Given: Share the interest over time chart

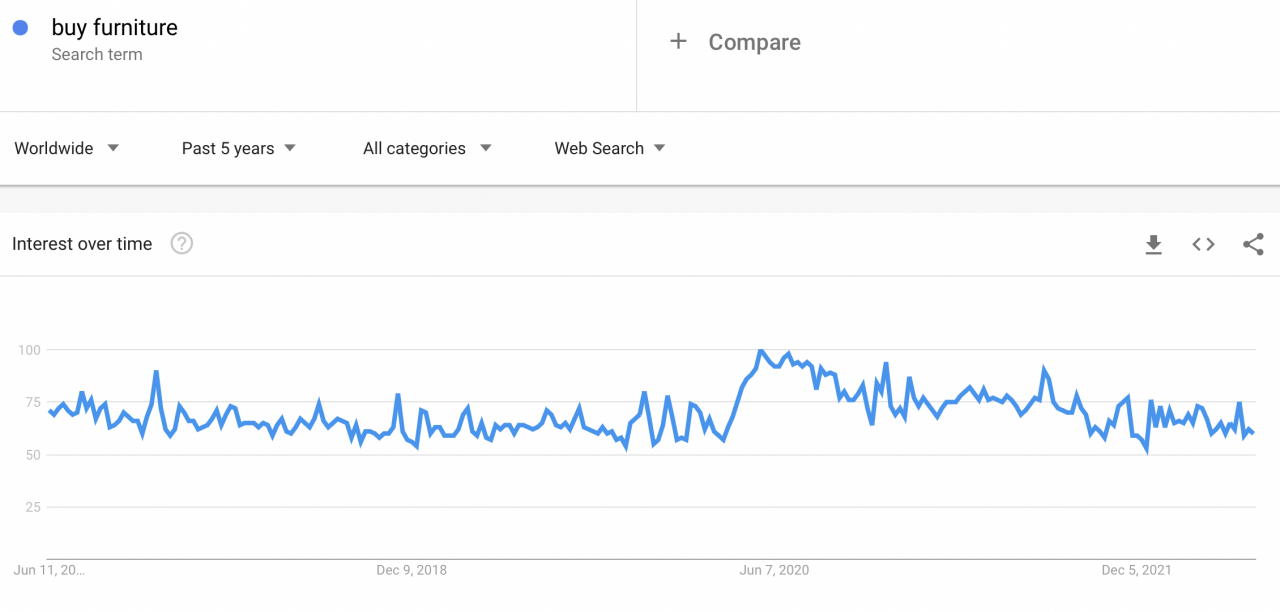Looking at the screenshot, I should click(x=1253, y=244).
